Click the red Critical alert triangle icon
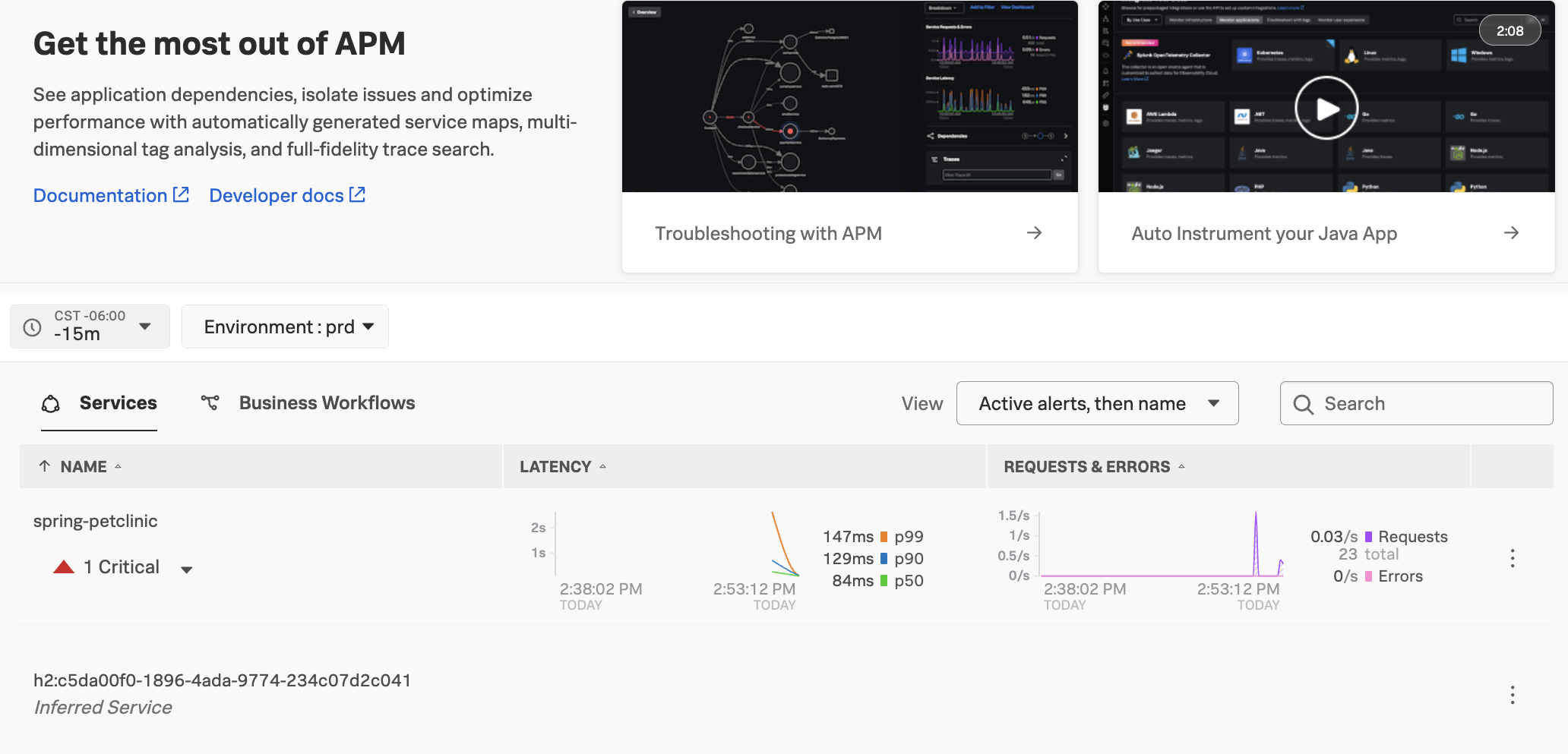The image size is (1568, 754). (64, 566)
